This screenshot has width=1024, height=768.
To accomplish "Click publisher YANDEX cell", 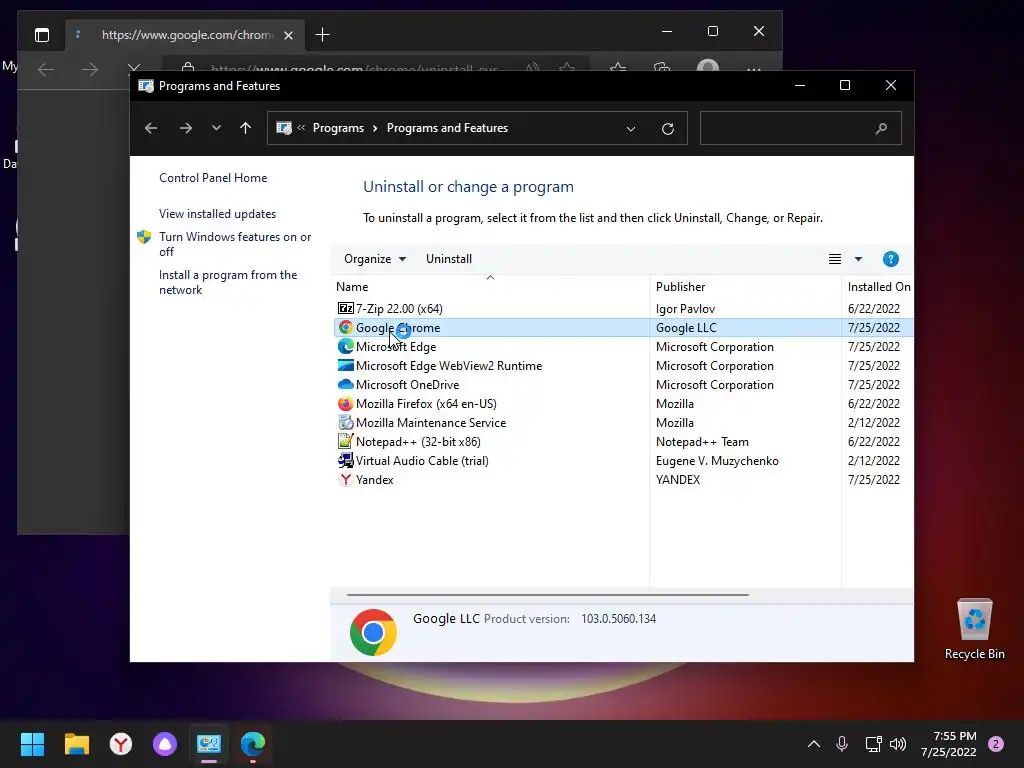I will [x=678, y=479].
